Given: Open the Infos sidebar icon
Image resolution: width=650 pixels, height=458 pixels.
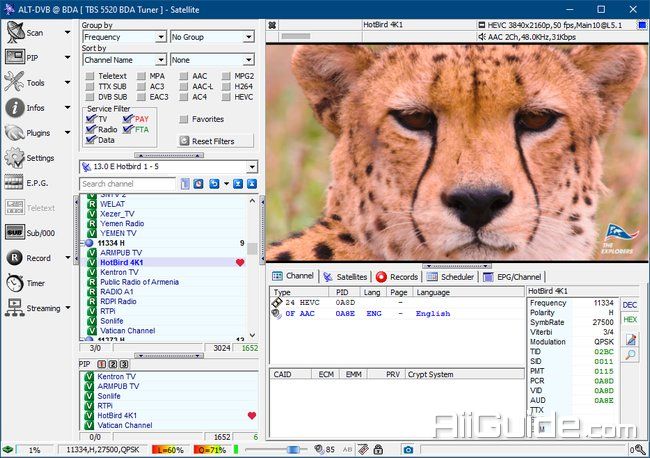Looking at the screenshot, I should [15, 108].
